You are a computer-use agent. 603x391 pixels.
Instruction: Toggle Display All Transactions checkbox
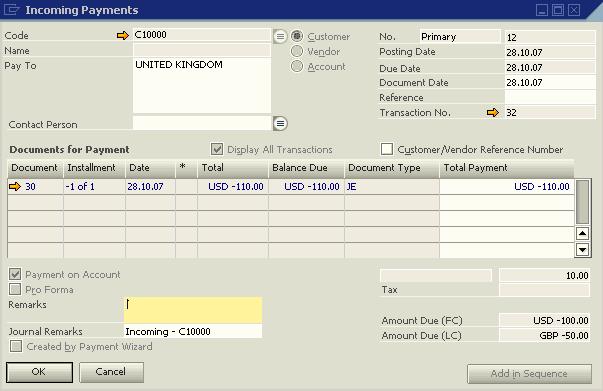[217, 149]
